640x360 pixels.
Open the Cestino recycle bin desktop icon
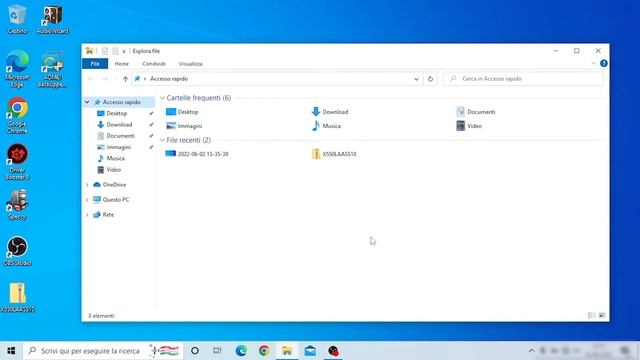17,19
